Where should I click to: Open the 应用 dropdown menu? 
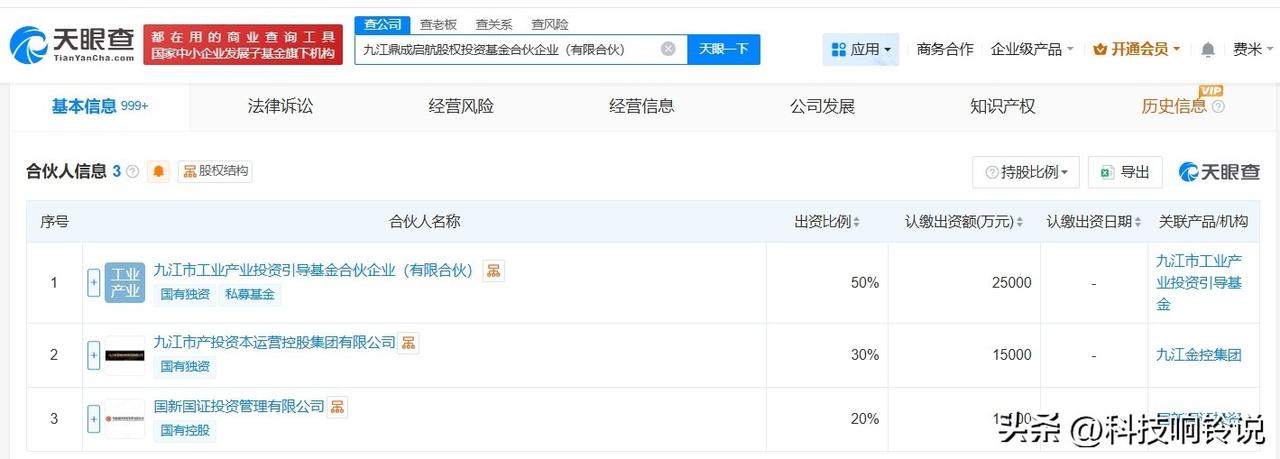[861, 49]
